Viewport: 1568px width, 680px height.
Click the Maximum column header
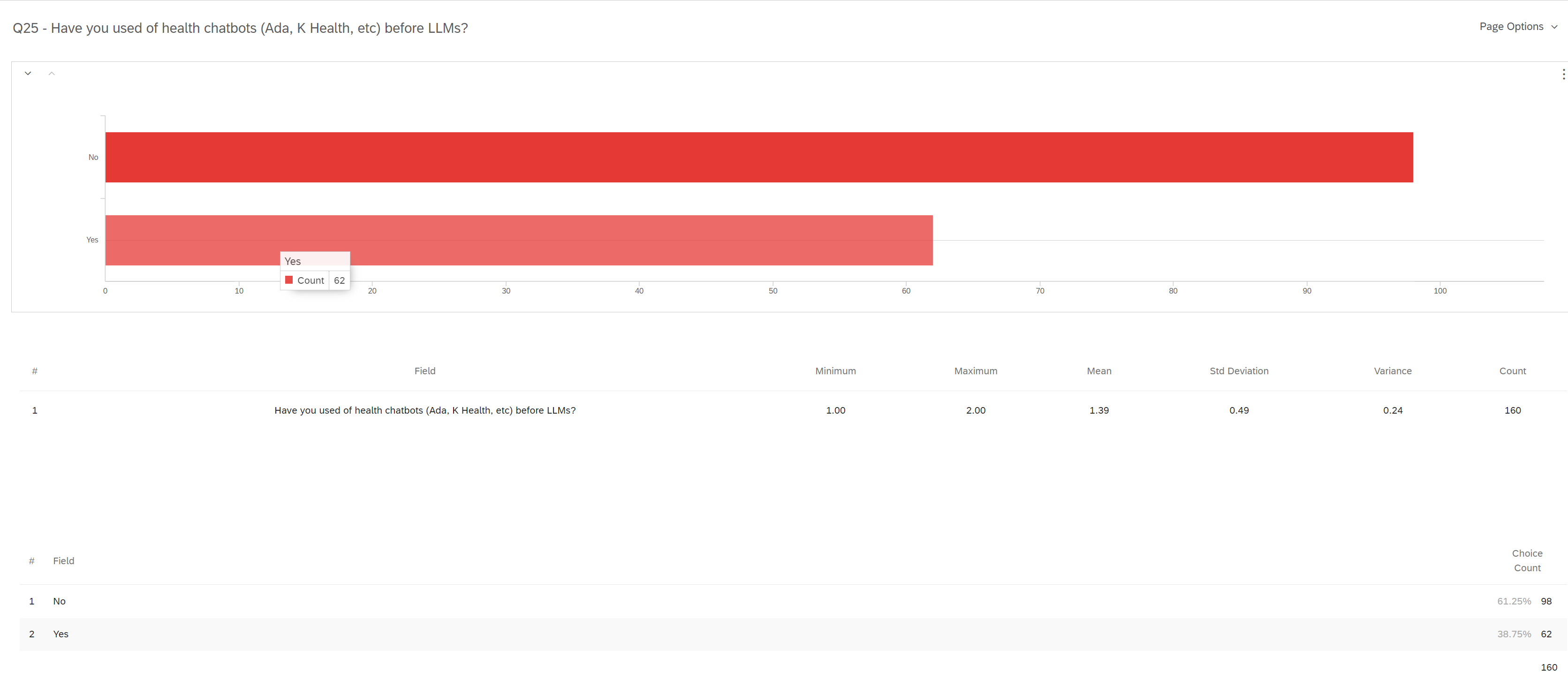click(975, 371)
